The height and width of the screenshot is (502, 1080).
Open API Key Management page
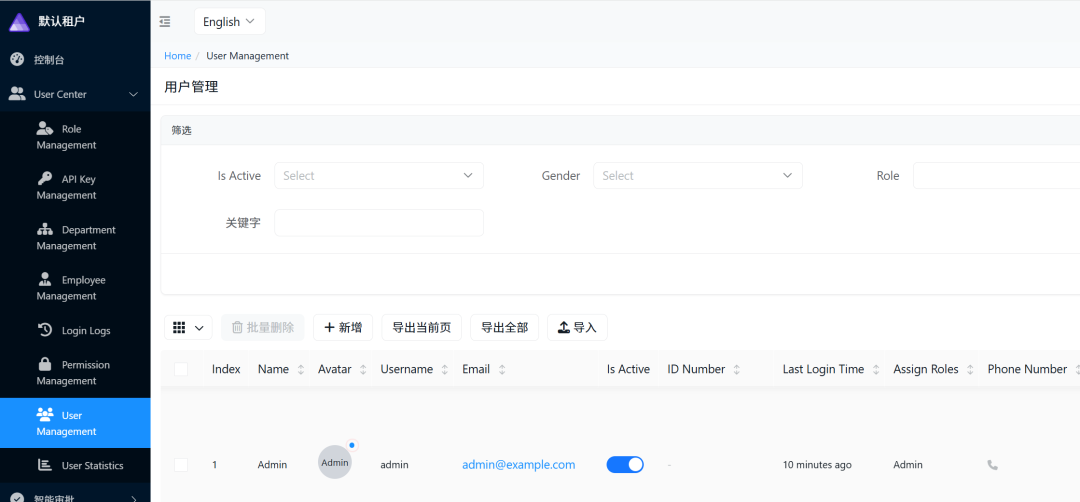[75, 187]
